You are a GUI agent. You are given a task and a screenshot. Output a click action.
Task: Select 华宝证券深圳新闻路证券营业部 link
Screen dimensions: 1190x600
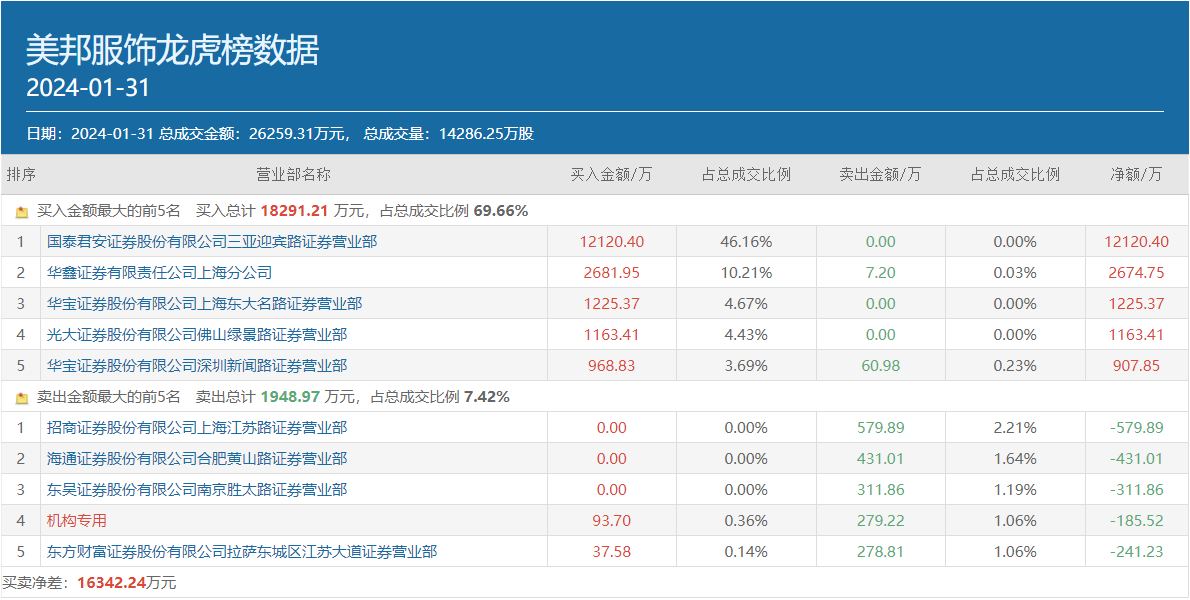(x=197, y=366)
